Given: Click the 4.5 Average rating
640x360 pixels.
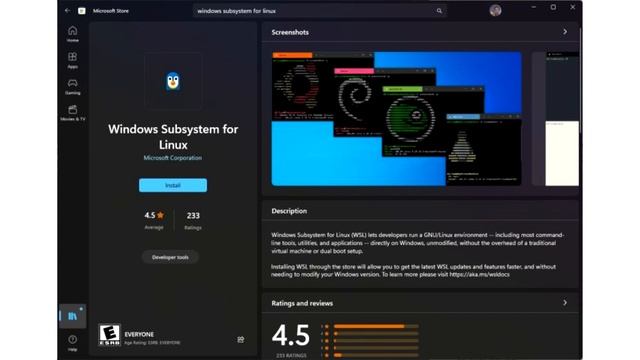Looking at the screenshot, I should [154, 220].
